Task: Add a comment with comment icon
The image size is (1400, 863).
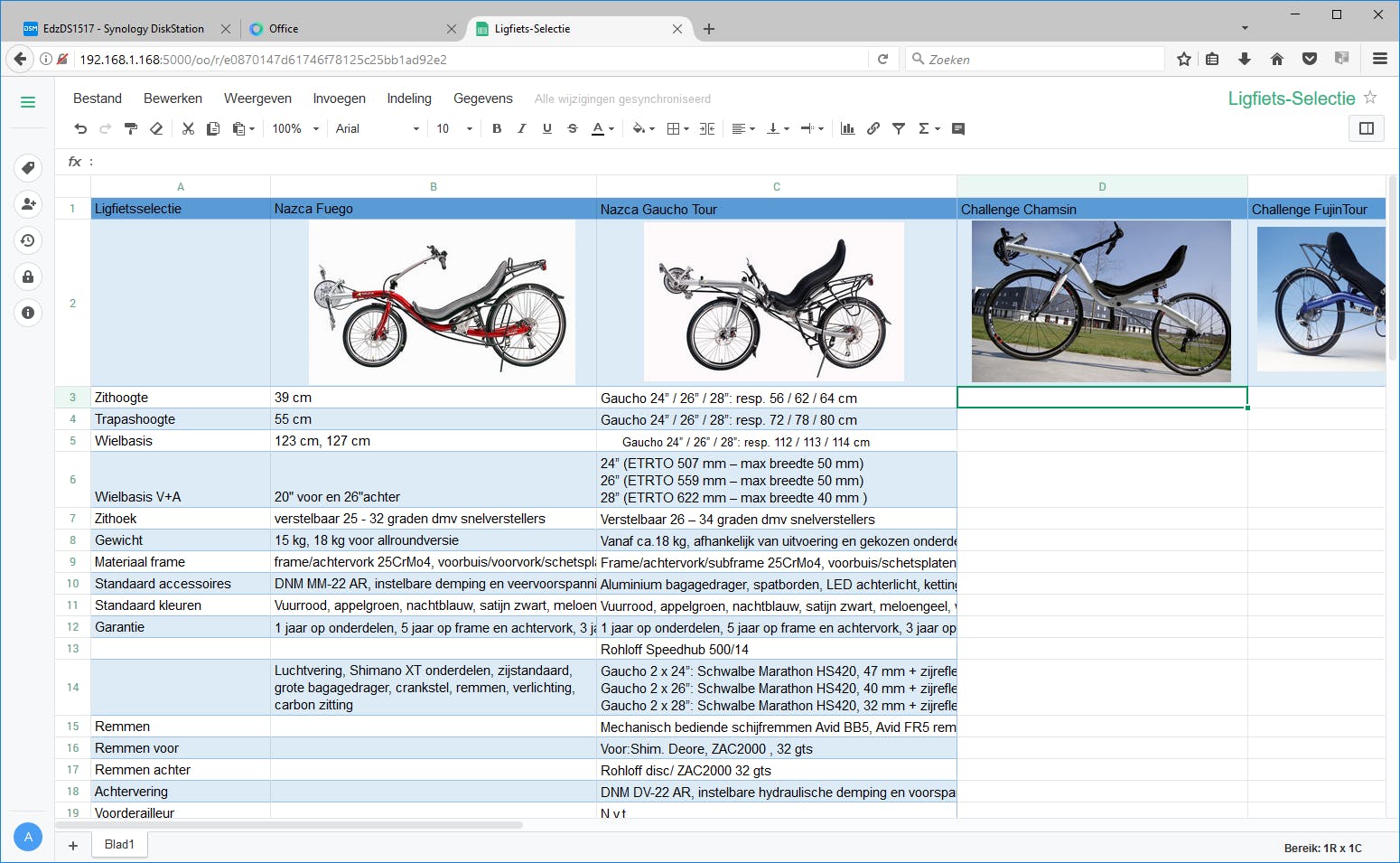Action: pos(958,128)
